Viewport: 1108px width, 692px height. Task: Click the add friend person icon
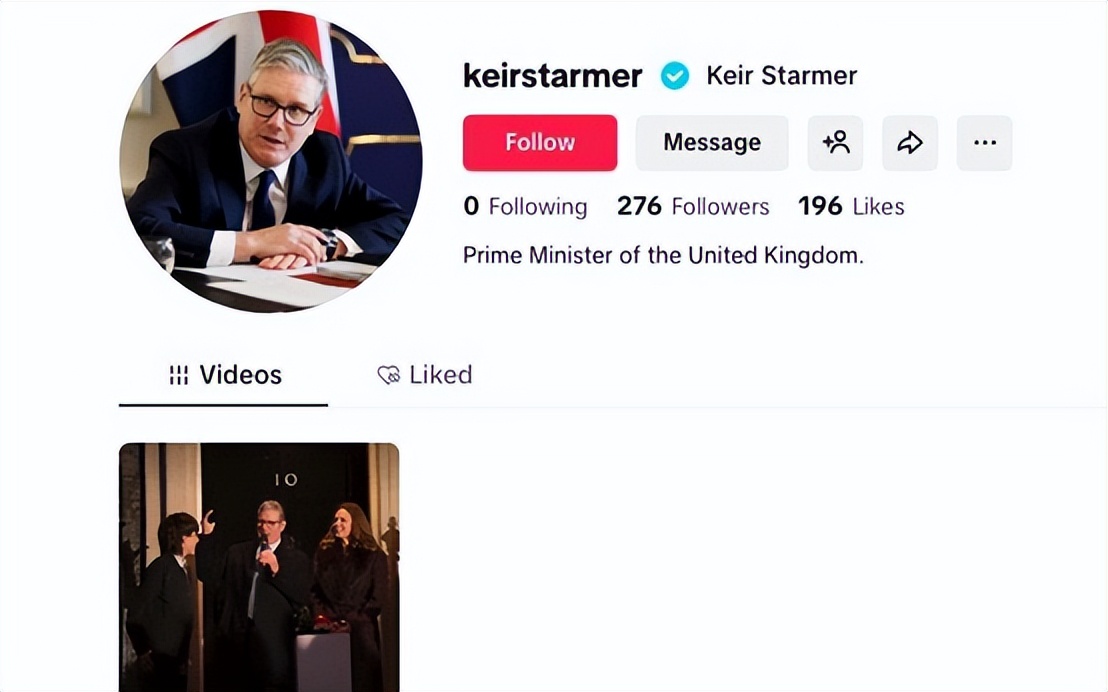coord(835,143)
